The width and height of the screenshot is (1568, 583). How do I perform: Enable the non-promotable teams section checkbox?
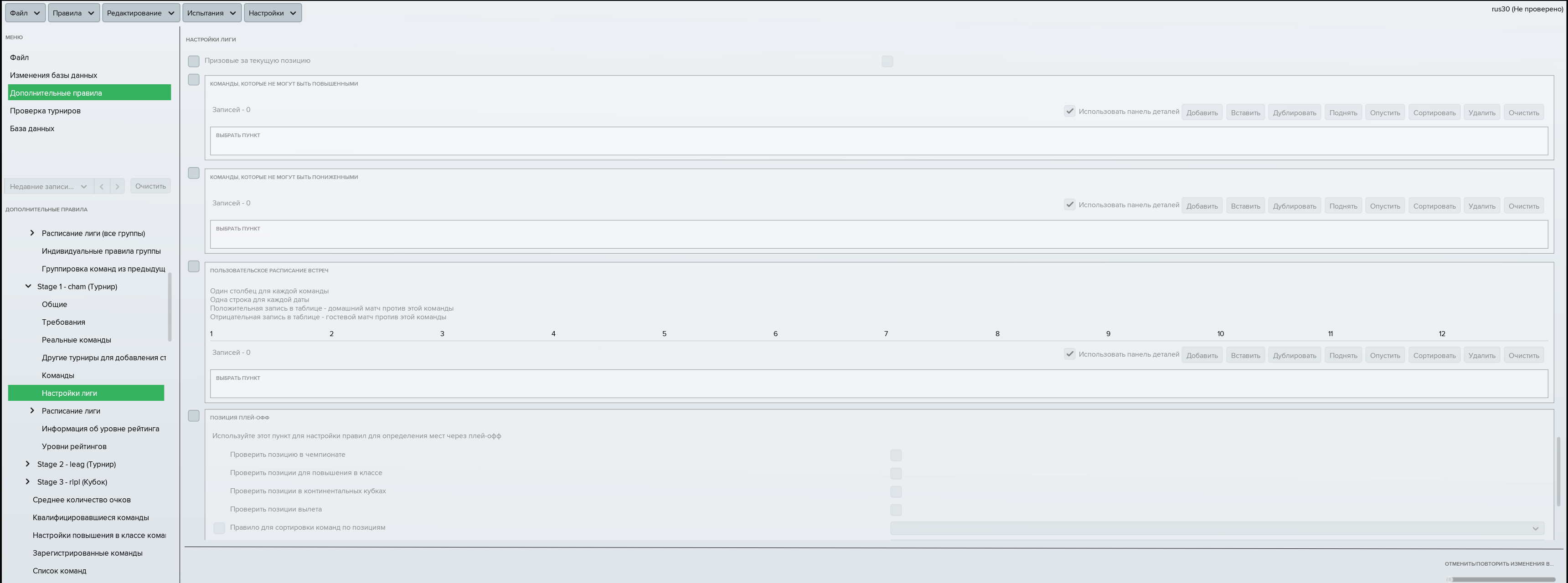click(194, 80)
